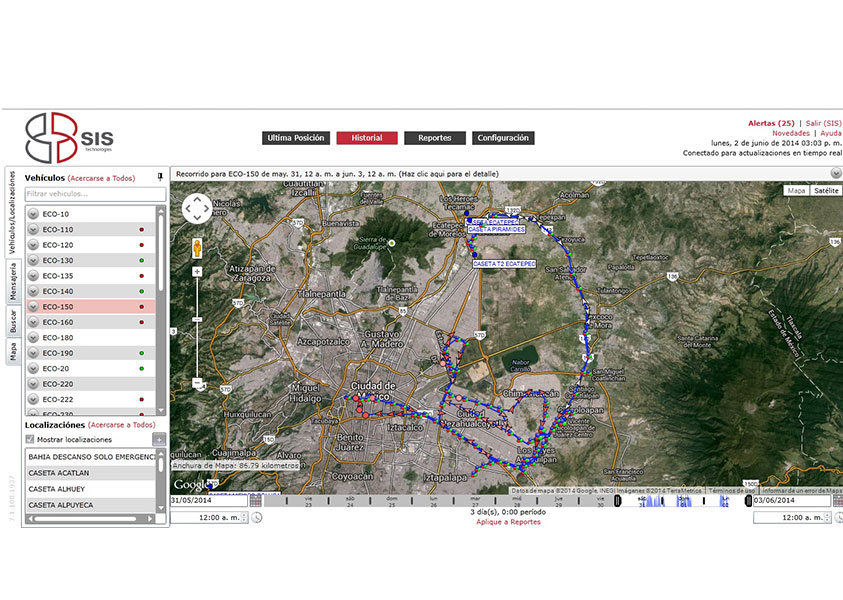This screenshot has width=843, height=600.
Task: Open the Novedades link
Action: click(x=791, y=133)
